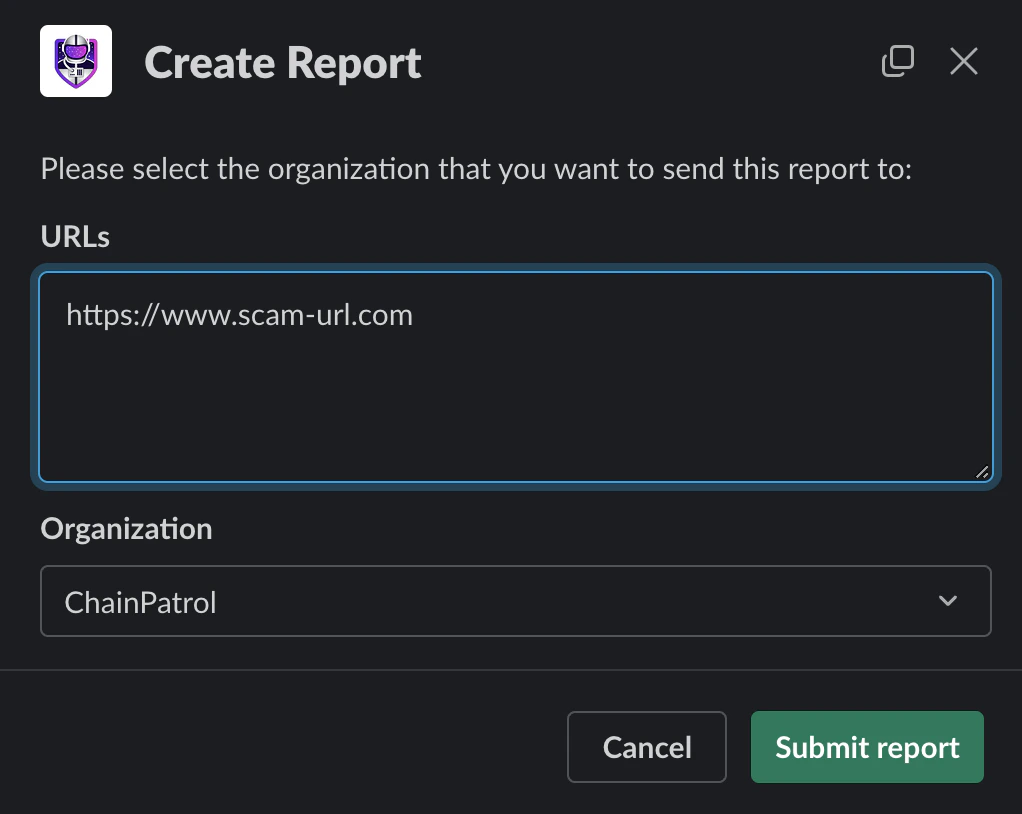Click the scam-url.com text in the URL field
This screenshot has height=814, width=1022.
(x=239, y=315)
